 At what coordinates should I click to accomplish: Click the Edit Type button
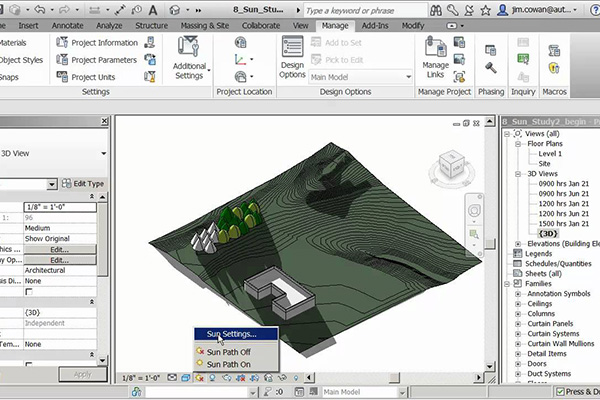(83, 184)
